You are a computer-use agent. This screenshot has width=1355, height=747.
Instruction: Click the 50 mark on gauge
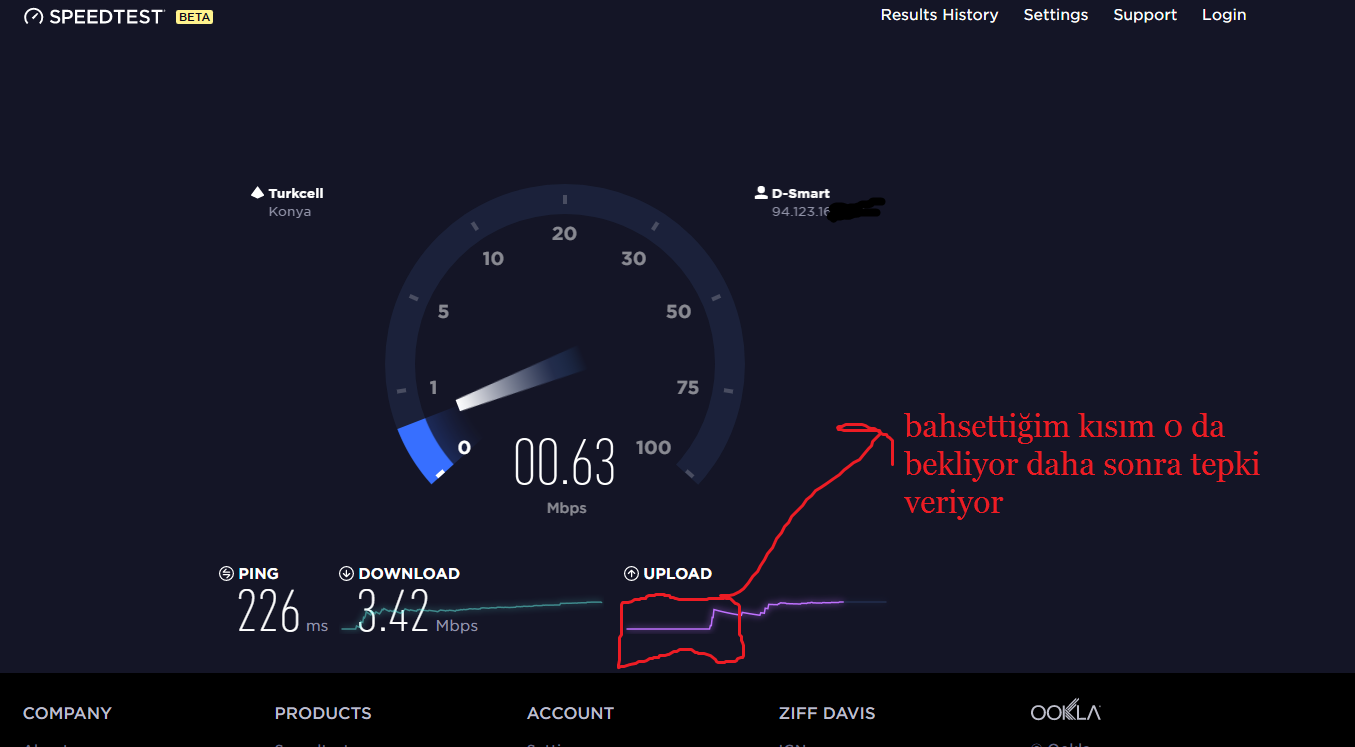coord(679,311)
